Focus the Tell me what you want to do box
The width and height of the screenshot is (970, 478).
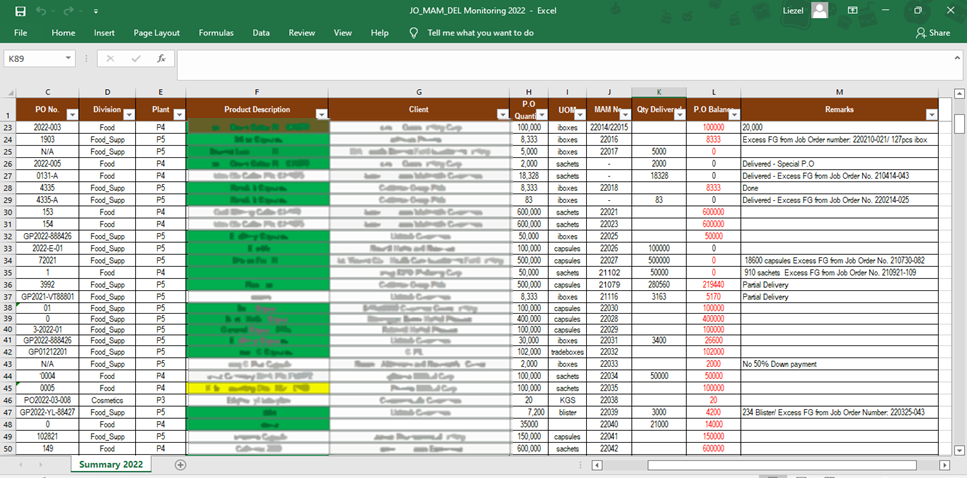(480, 33)
